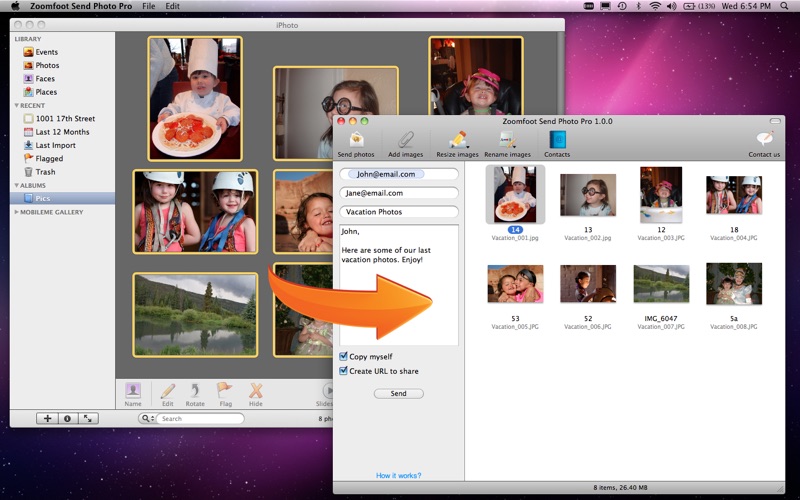Select Vacation_004.JPG thumbnail

734,195
